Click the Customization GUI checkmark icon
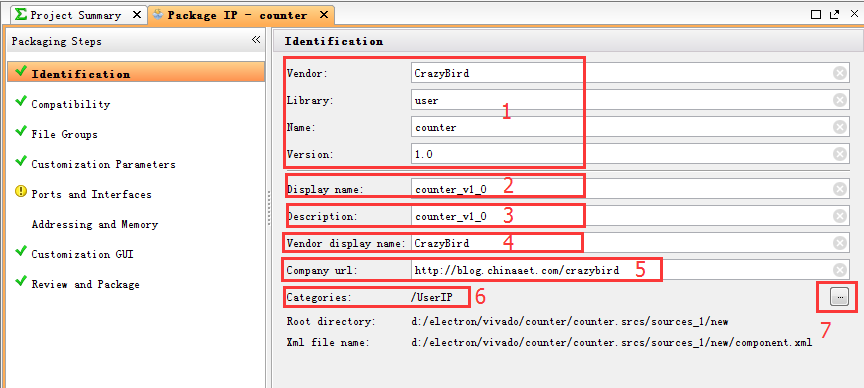 pyautogui.click(x=21, y=251)
